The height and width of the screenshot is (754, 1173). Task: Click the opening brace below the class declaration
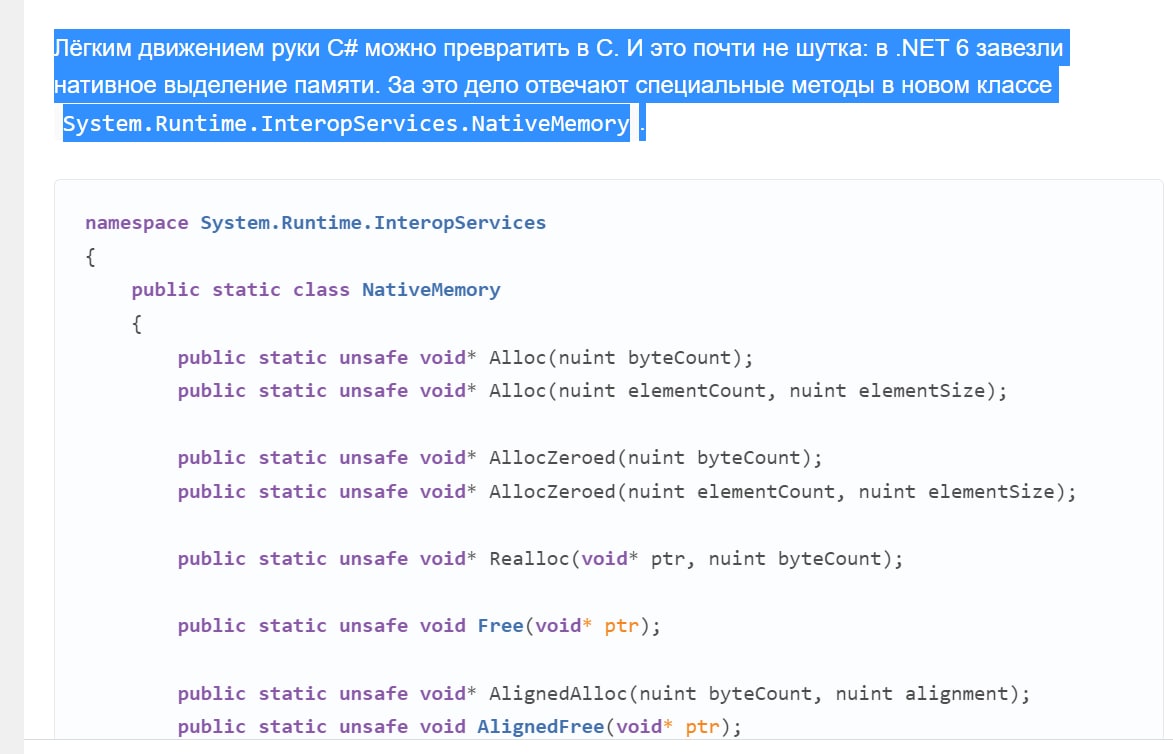[137, 324]
